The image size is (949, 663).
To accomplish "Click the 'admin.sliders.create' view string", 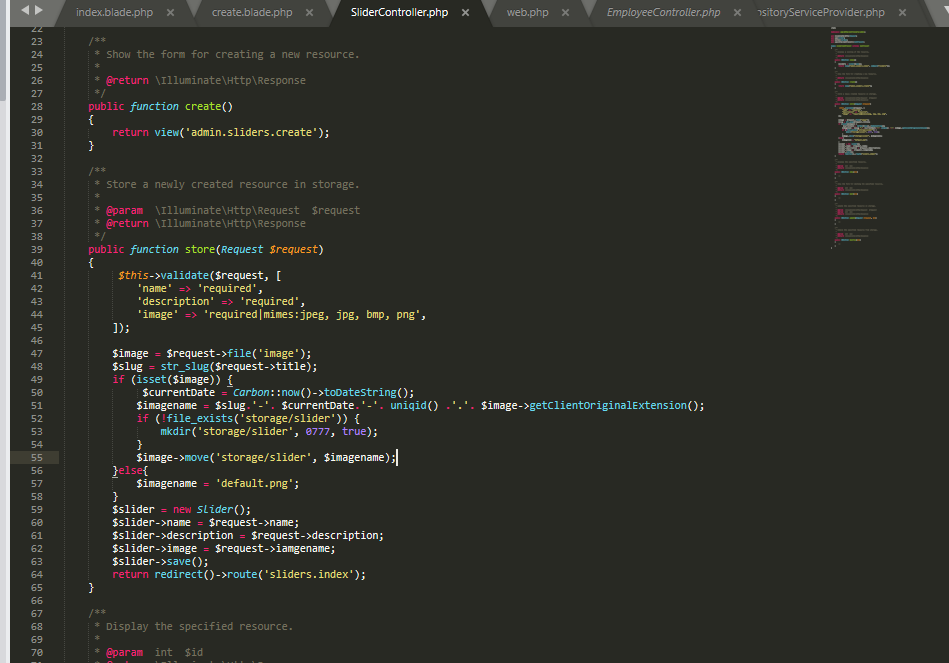I will (250, 131).
